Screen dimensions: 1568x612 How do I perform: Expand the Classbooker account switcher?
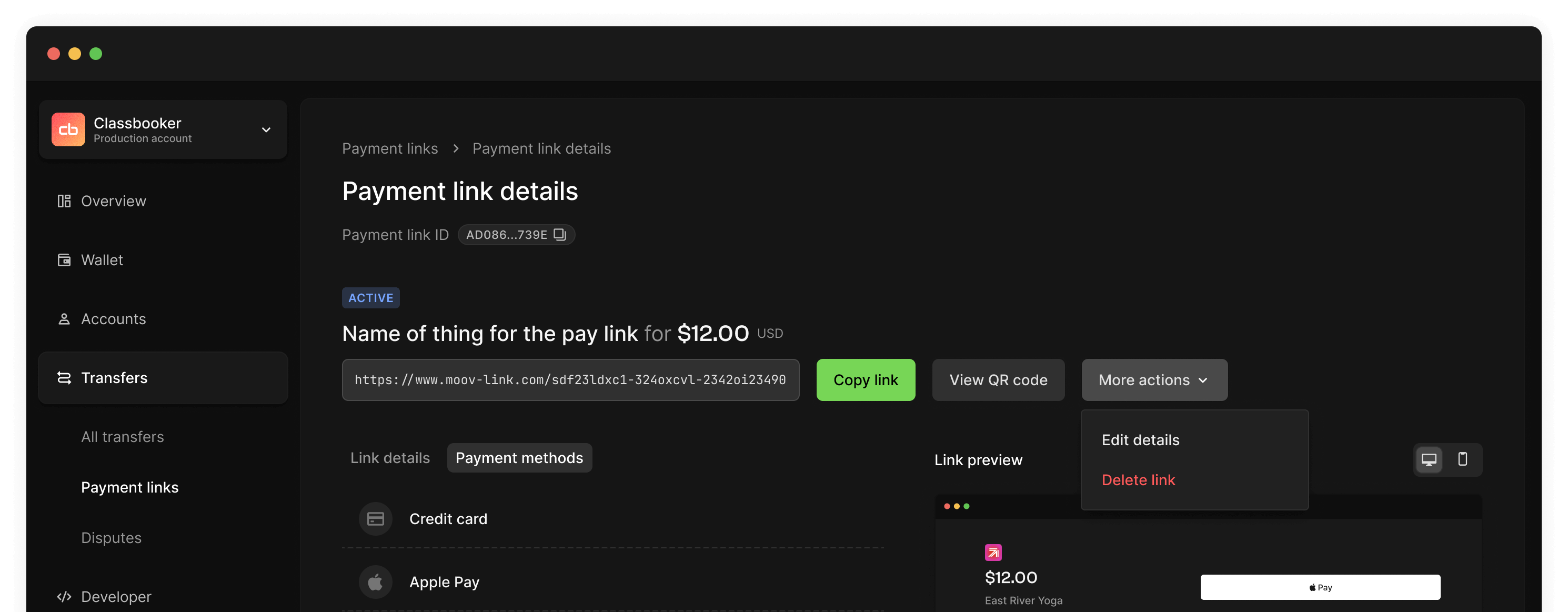pos(265,128)
